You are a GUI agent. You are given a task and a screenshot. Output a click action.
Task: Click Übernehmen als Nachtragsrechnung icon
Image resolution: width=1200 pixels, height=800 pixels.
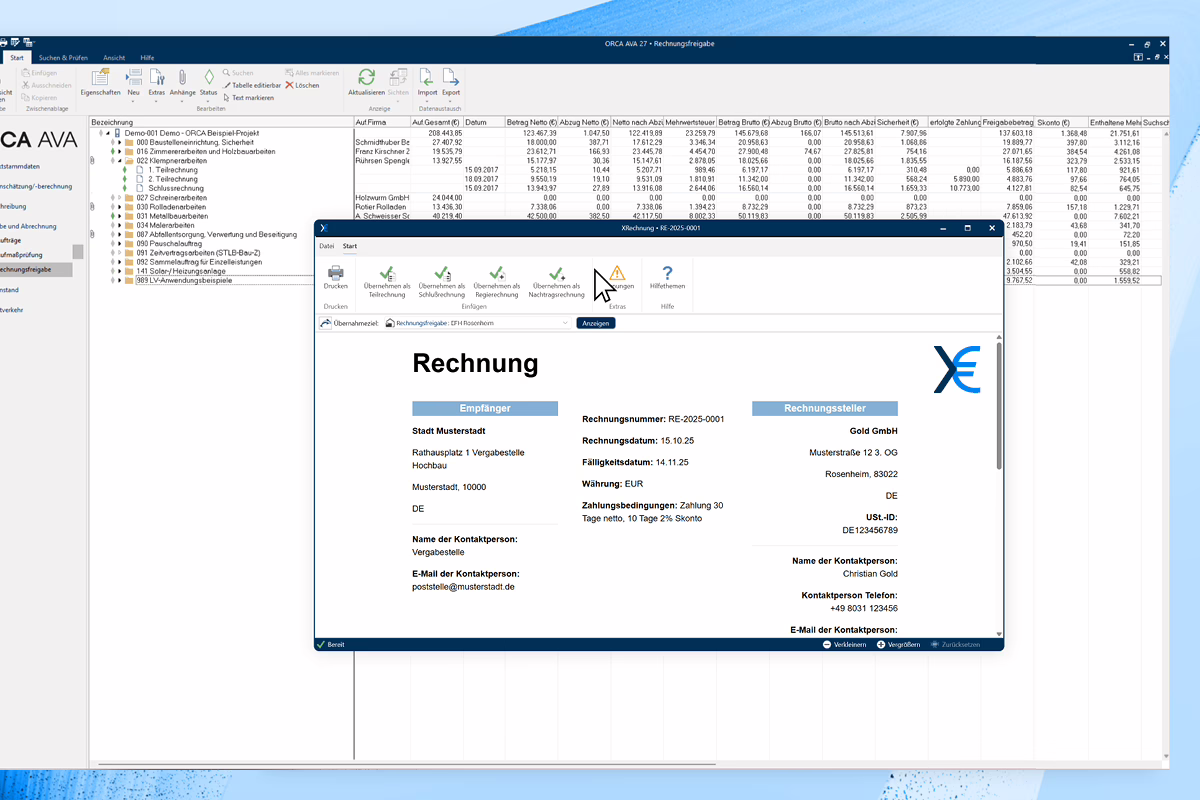pos(556,273)
